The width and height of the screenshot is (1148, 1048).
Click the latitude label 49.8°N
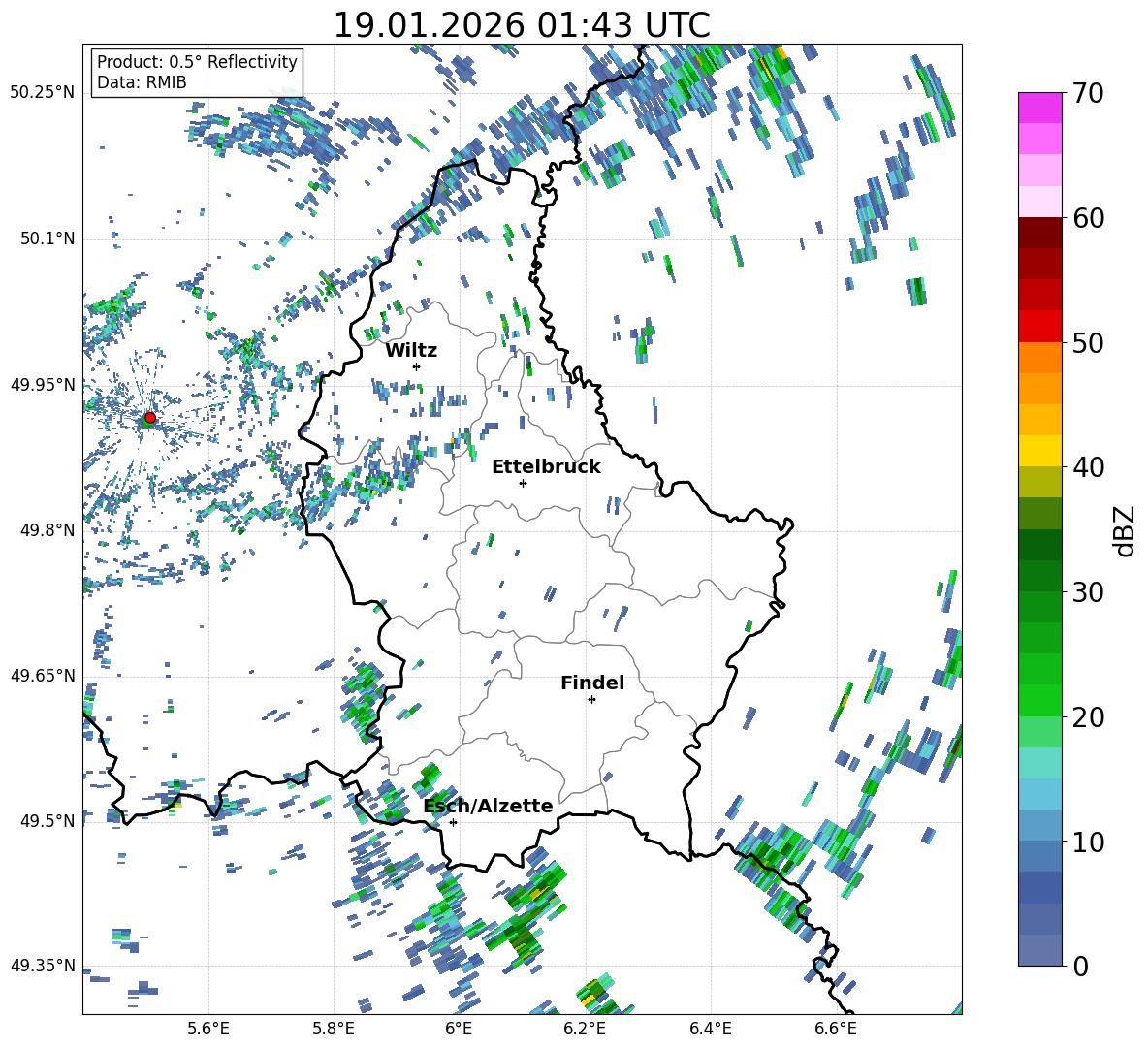[x=48, y=530]
